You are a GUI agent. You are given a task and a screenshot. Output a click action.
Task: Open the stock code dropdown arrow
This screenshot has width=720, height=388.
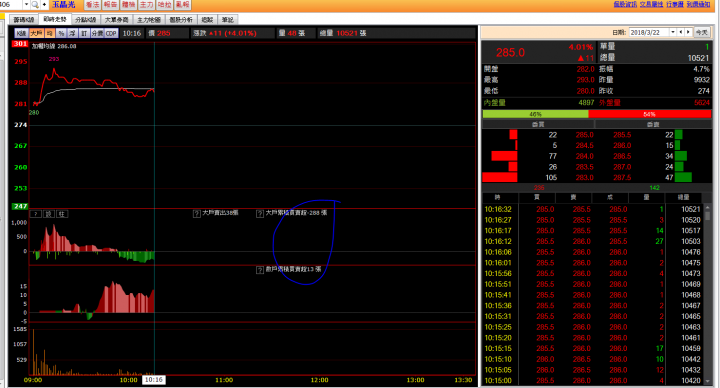tap(26, 5)
